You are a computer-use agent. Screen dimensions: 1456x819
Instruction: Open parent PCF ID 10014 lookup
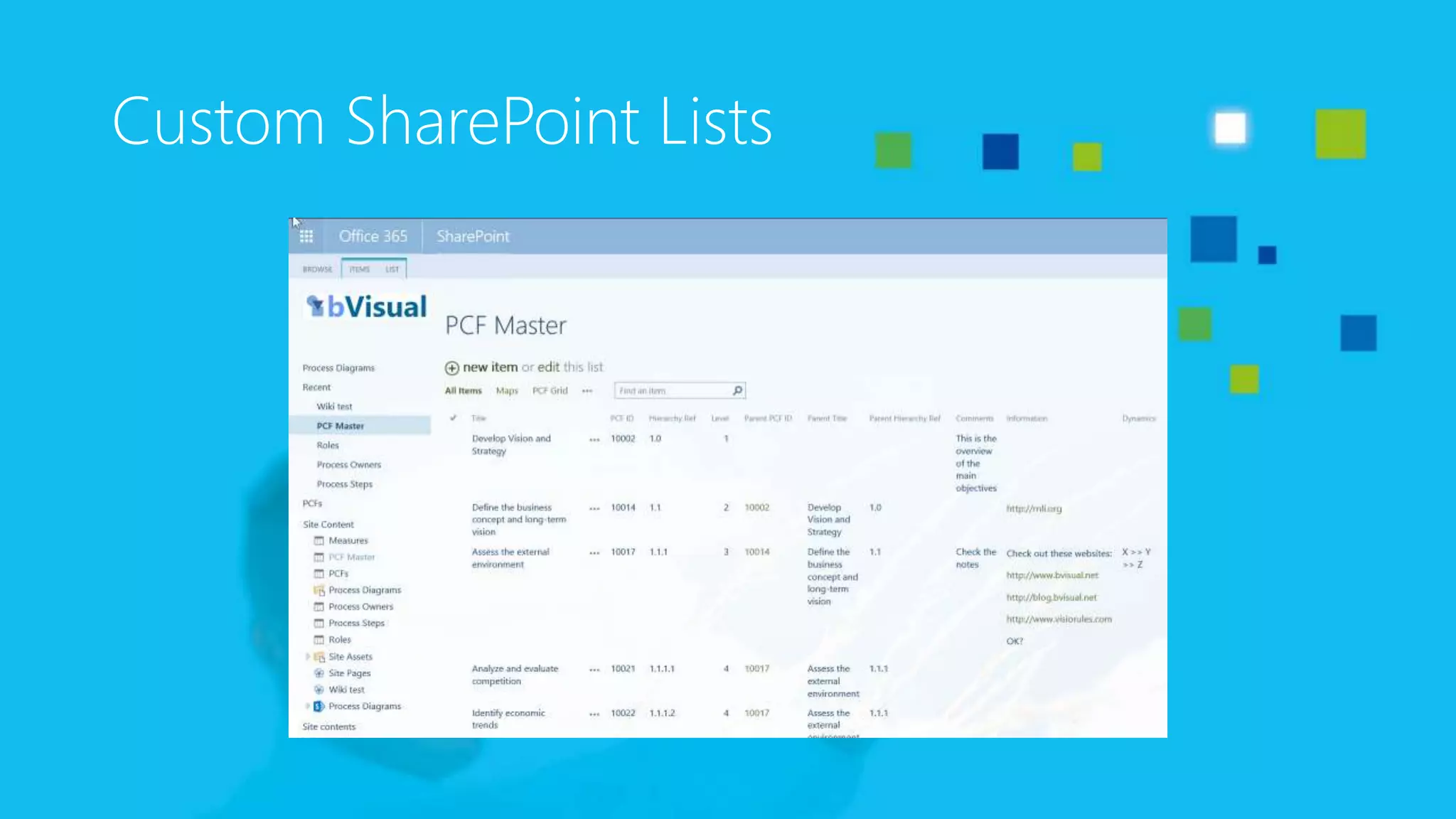tap(756, 552)
